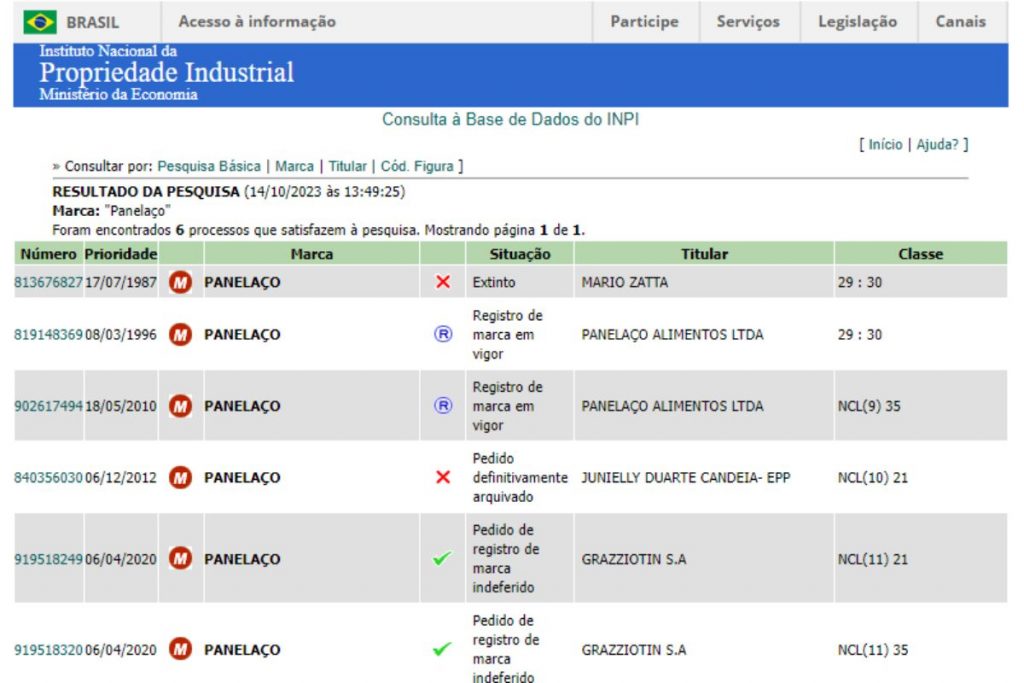The image size is (1024, 683).
Task: Click class value NCL(11) 35
Action: point(872,650)
